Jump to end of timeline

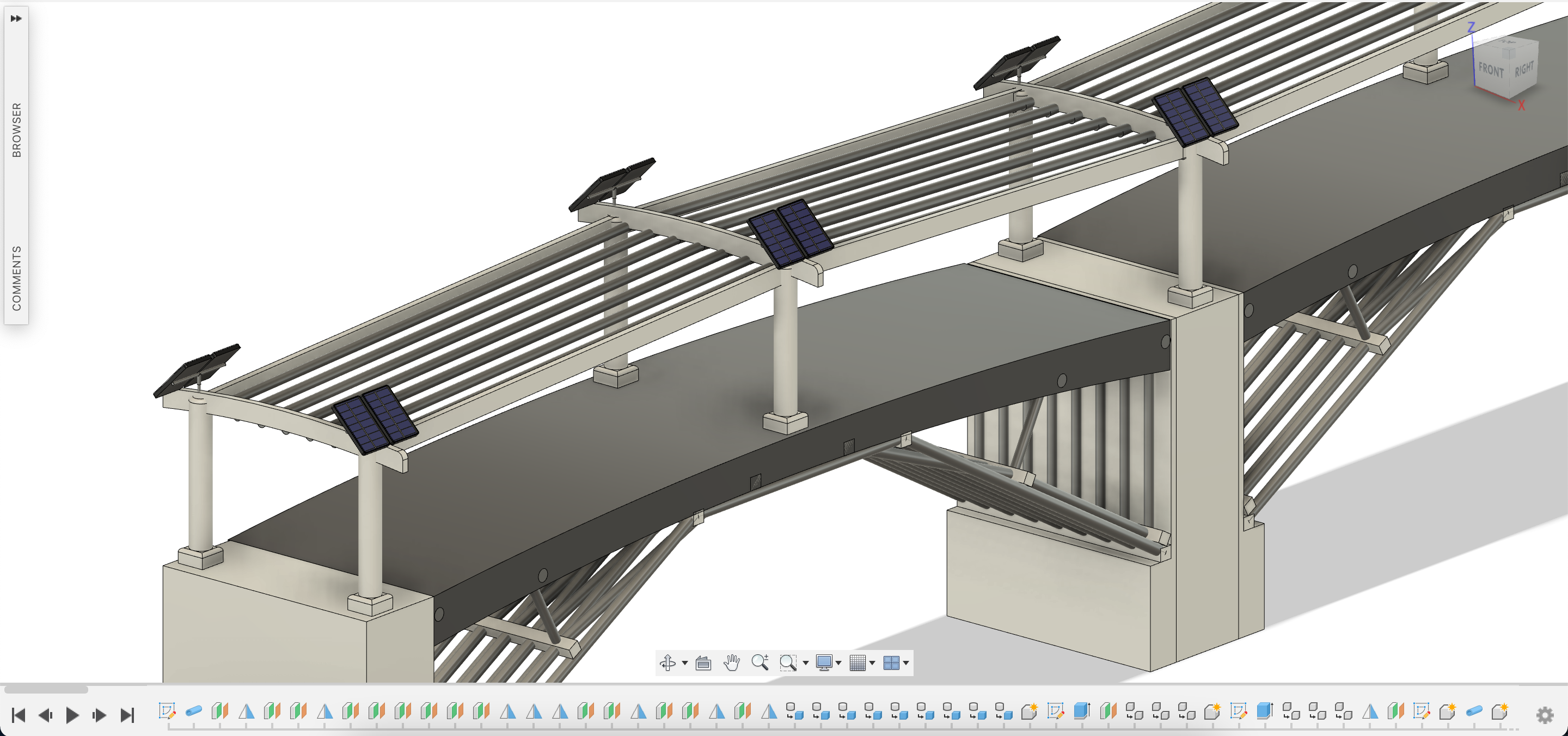click(x=127, y=715)
